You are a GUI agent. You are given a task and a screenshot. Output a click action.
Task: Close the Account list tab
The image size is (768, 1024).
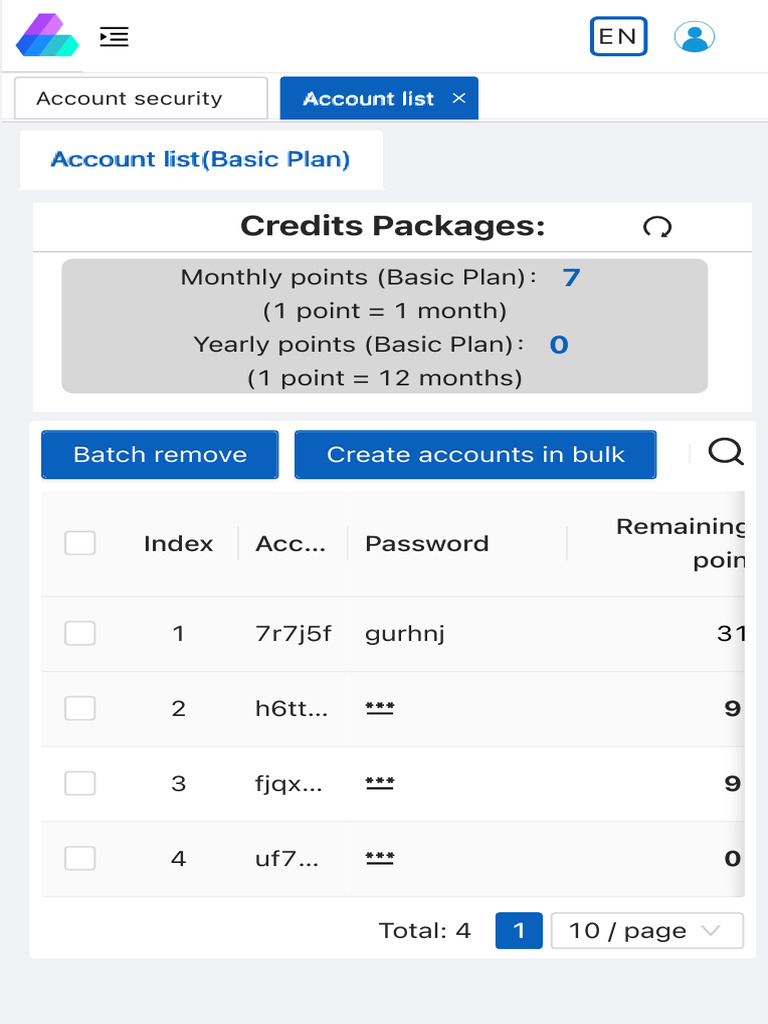click(459, 98)
